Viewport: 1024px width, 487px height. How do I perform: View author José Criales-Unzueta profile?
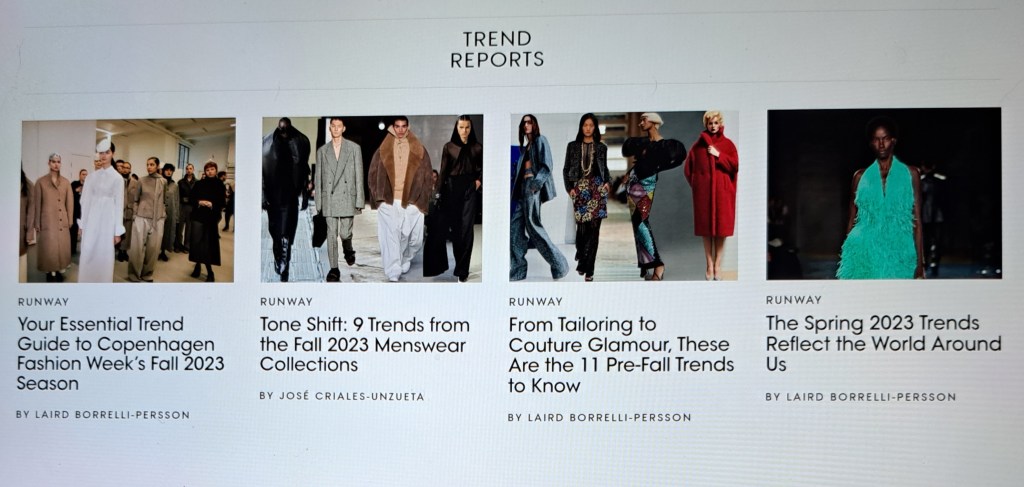click(x=342, y=396)
